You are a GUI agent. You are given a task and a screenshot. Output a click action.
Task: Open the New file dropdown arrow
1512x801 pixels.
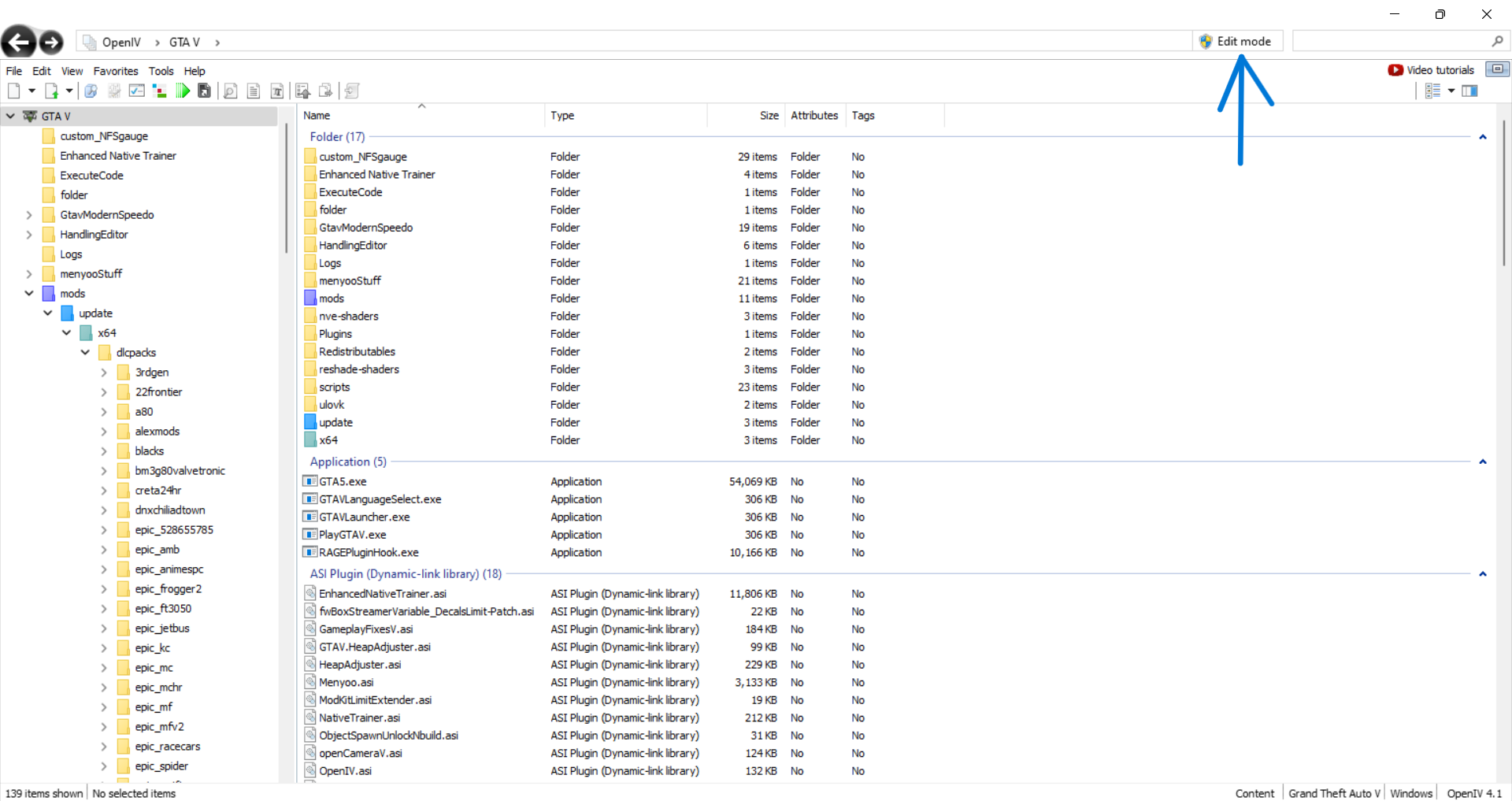pyautogui.click(x=31, y=91)
